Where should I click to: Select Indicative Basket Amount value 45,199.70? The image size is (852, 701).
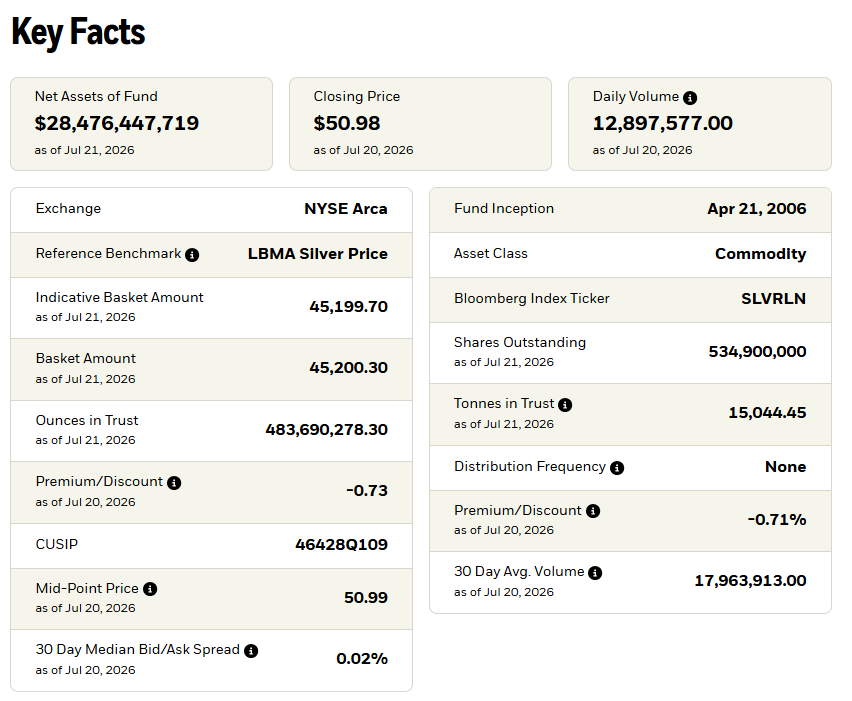348,307
